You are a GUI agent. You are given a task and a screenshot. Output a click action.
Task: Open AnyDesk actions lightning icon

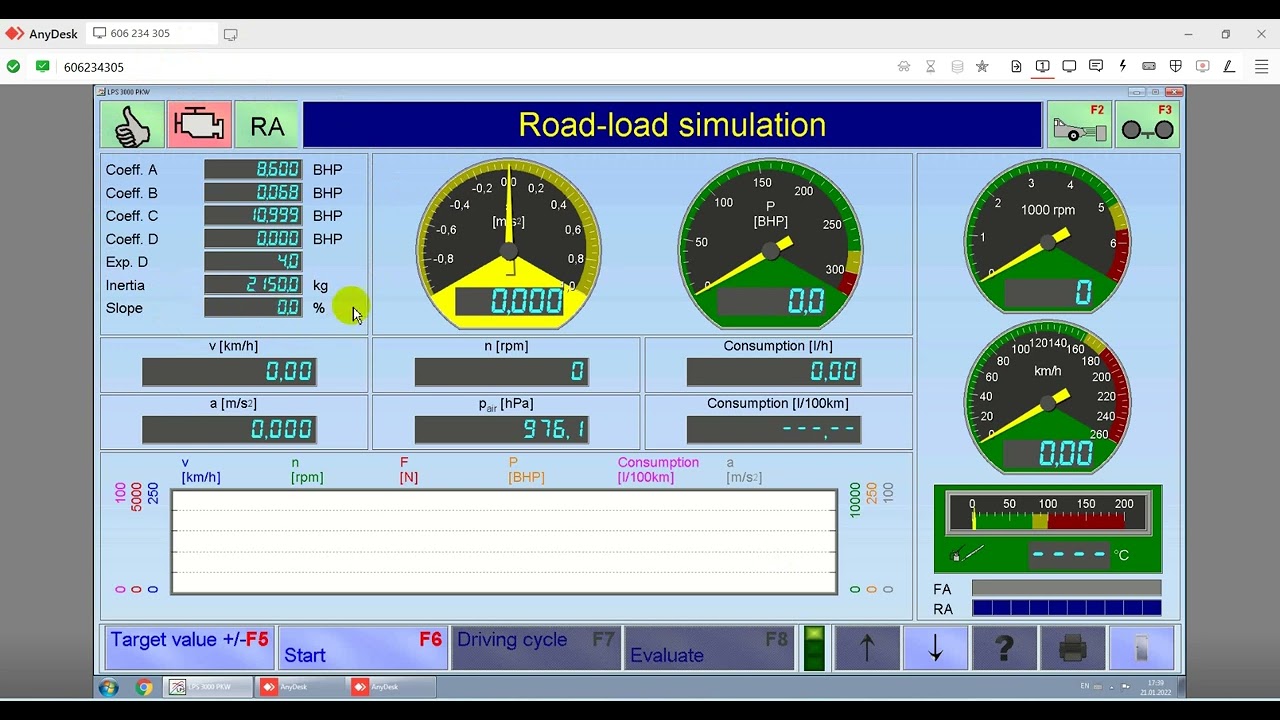tap(1123, 66)
